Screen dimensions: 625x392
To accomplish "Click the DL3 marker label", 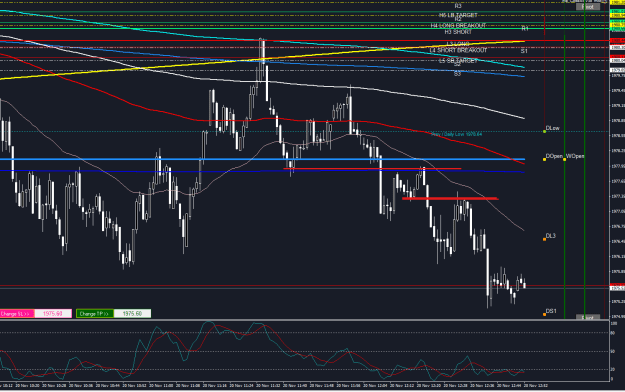I will (x=550, y=236).
